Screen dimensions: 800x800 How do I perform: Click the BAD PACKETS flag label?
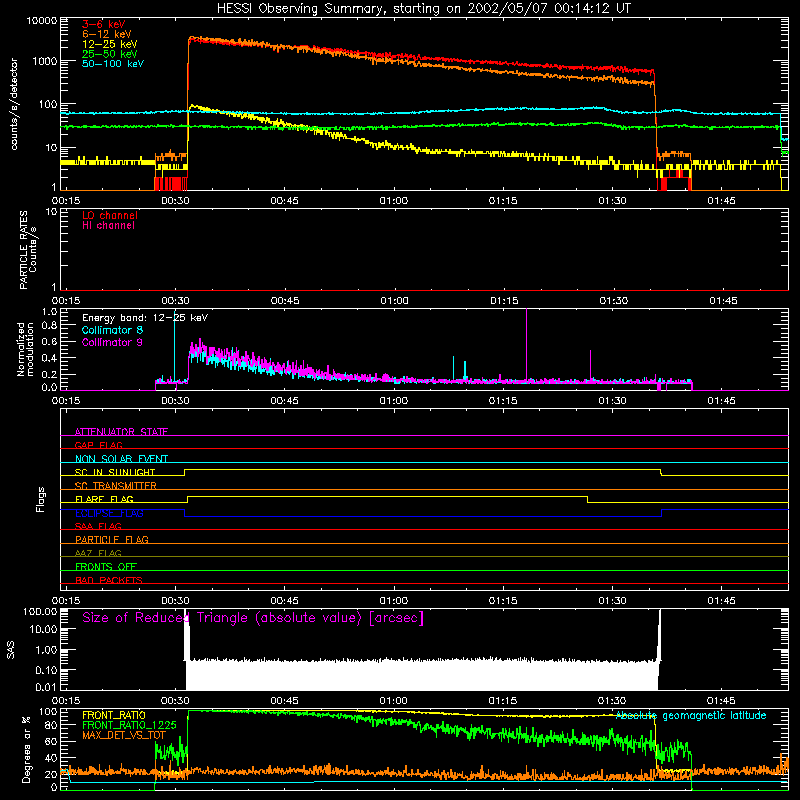click(109, 580)
